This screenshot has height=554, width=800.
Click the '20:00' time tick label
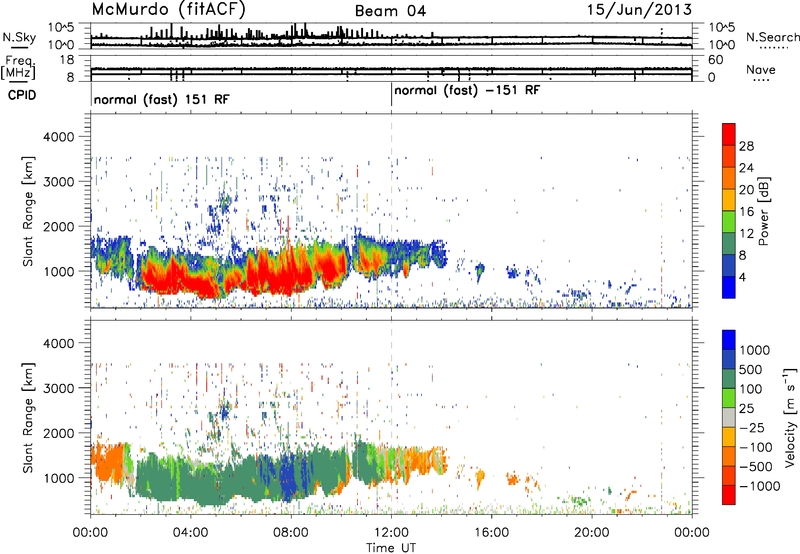pyautogui.click(x=592, y=533)
